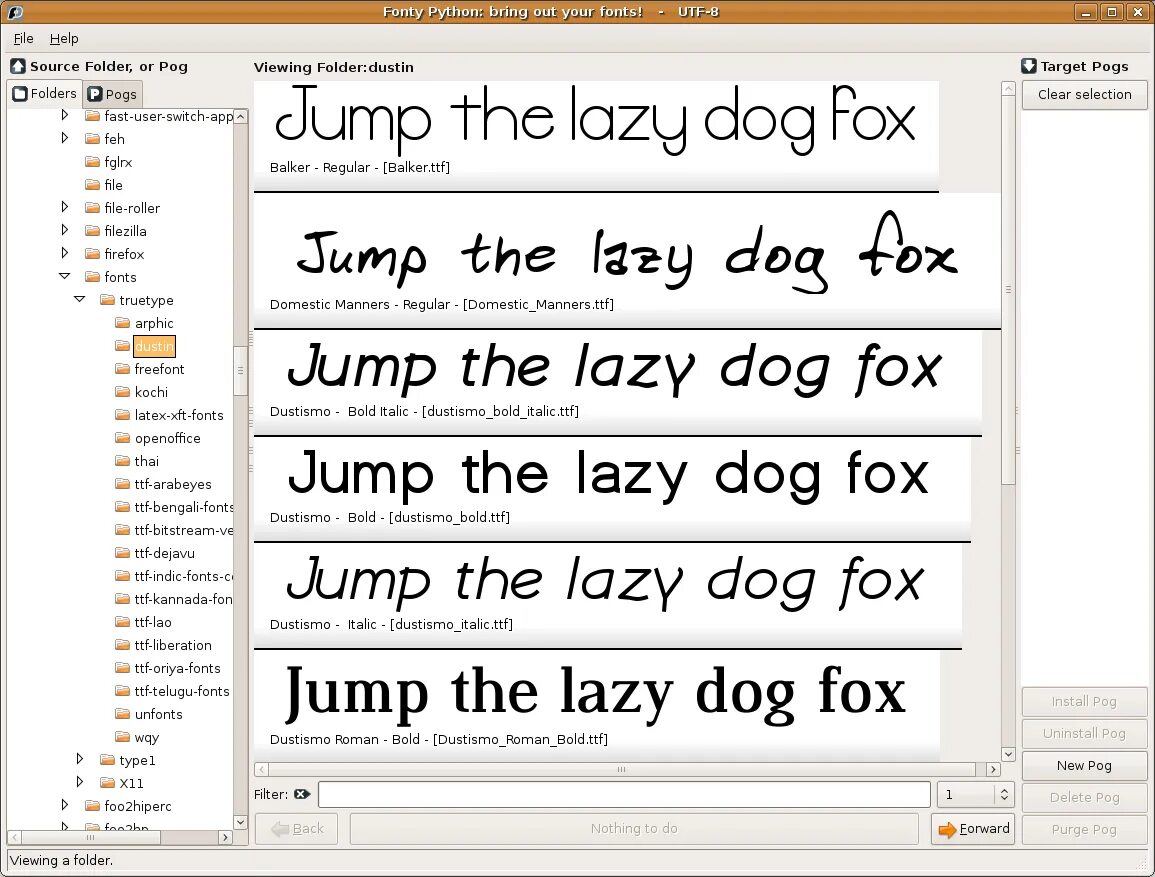Screen dimensions: 1155x877
Task: Click the Uninstall Pog button
Action: point(1084,733)
